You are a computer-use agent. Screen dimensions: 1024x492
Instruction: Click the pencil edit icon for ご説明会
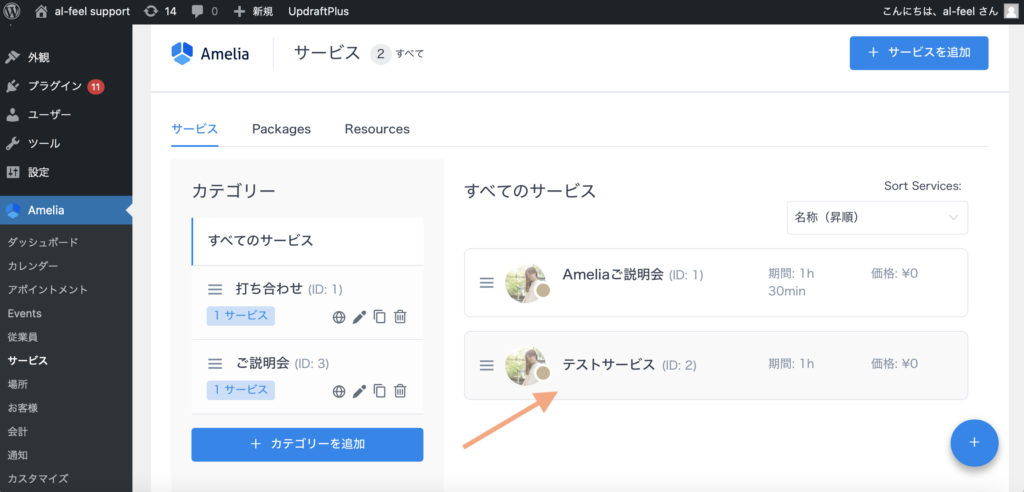[x=359, y=391]
